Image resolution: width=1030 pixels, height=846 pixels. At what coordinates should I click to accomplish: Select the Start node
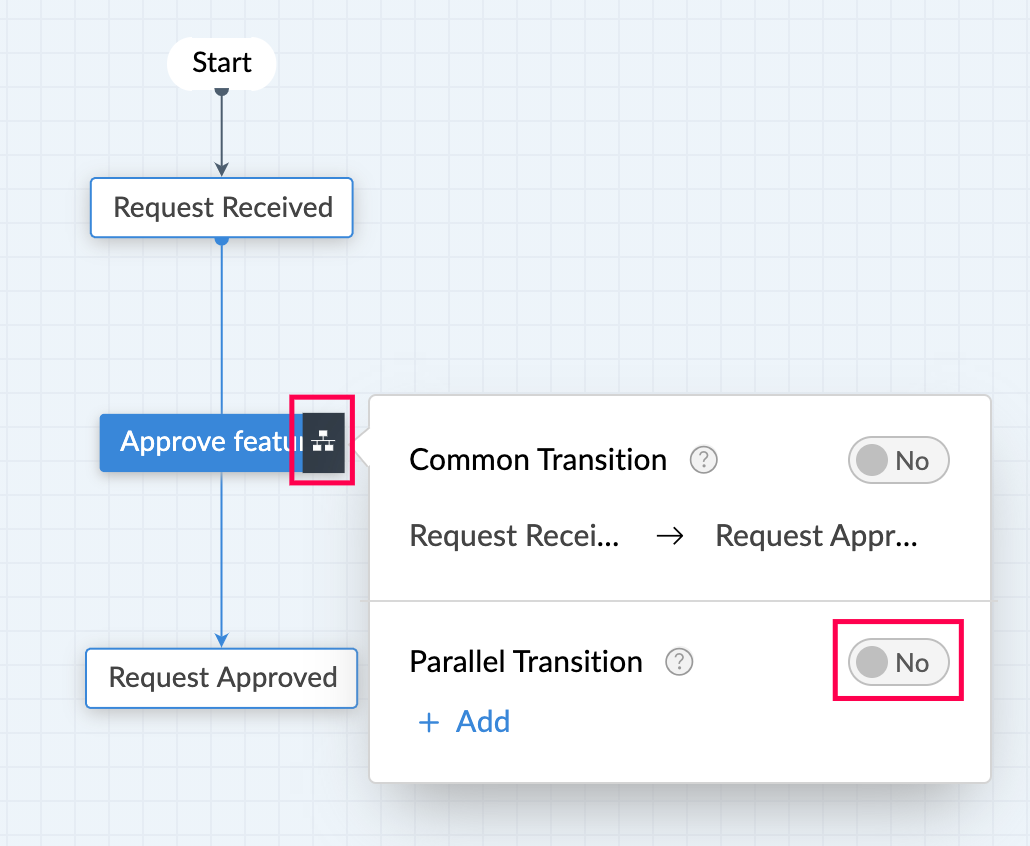221,63
